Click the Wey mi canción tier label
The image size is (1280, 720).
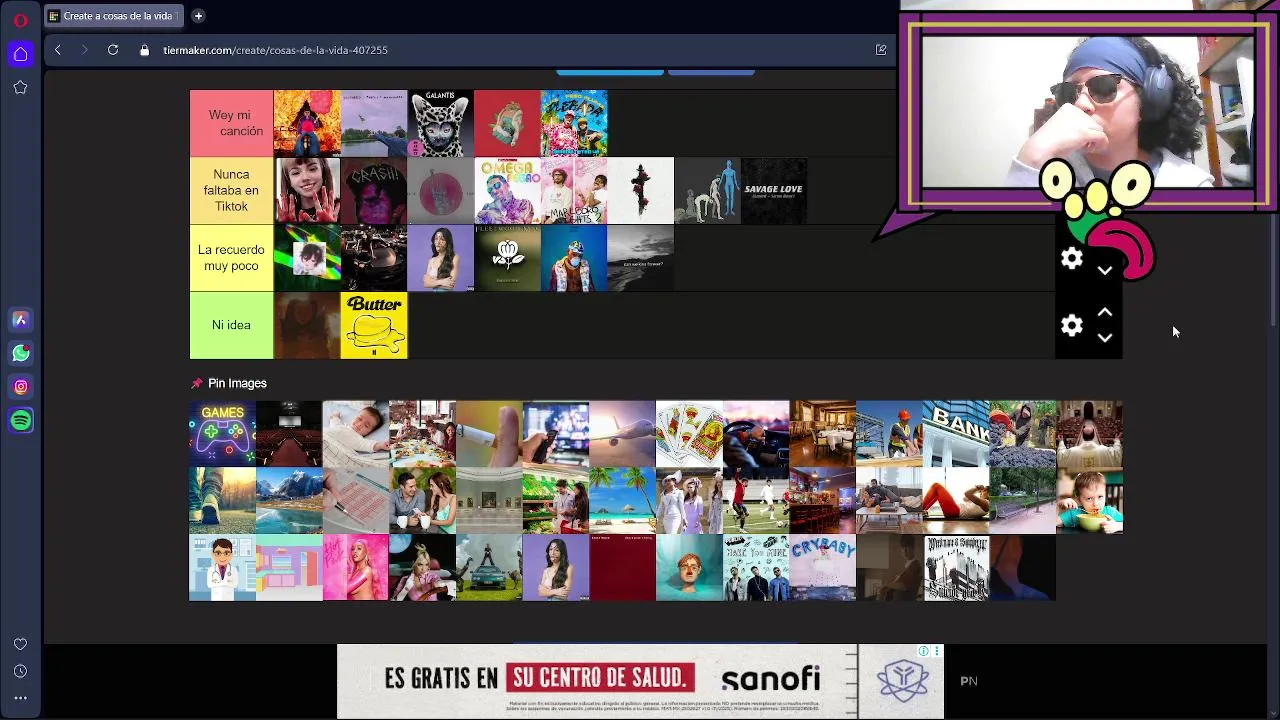(x=231, y=123)
